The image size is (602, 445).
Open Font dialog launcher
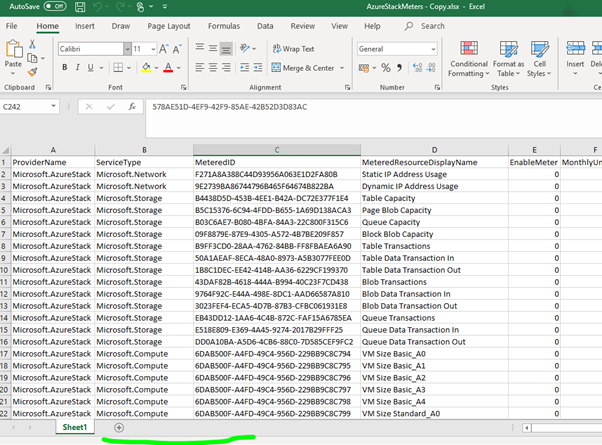tap(183, 88)
